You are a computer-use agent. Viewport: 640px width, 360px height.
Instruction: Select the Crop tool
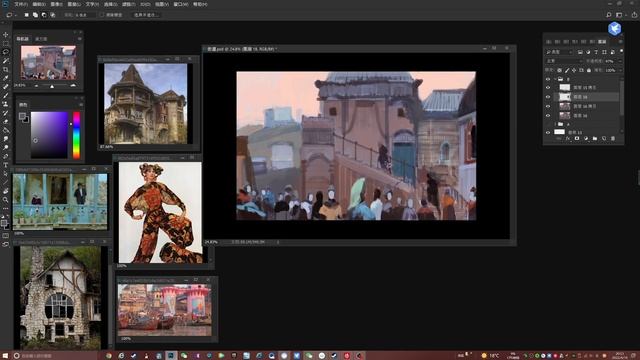click(6, 69)
